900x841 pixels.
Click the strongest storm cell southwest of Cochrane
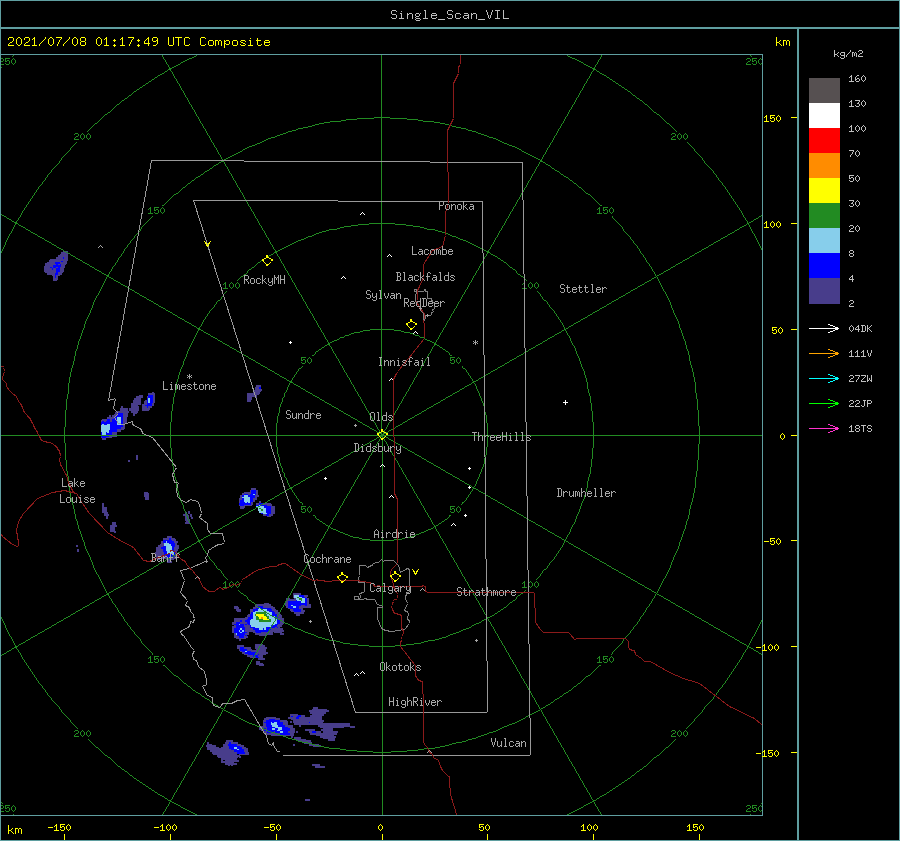[262, 618]
